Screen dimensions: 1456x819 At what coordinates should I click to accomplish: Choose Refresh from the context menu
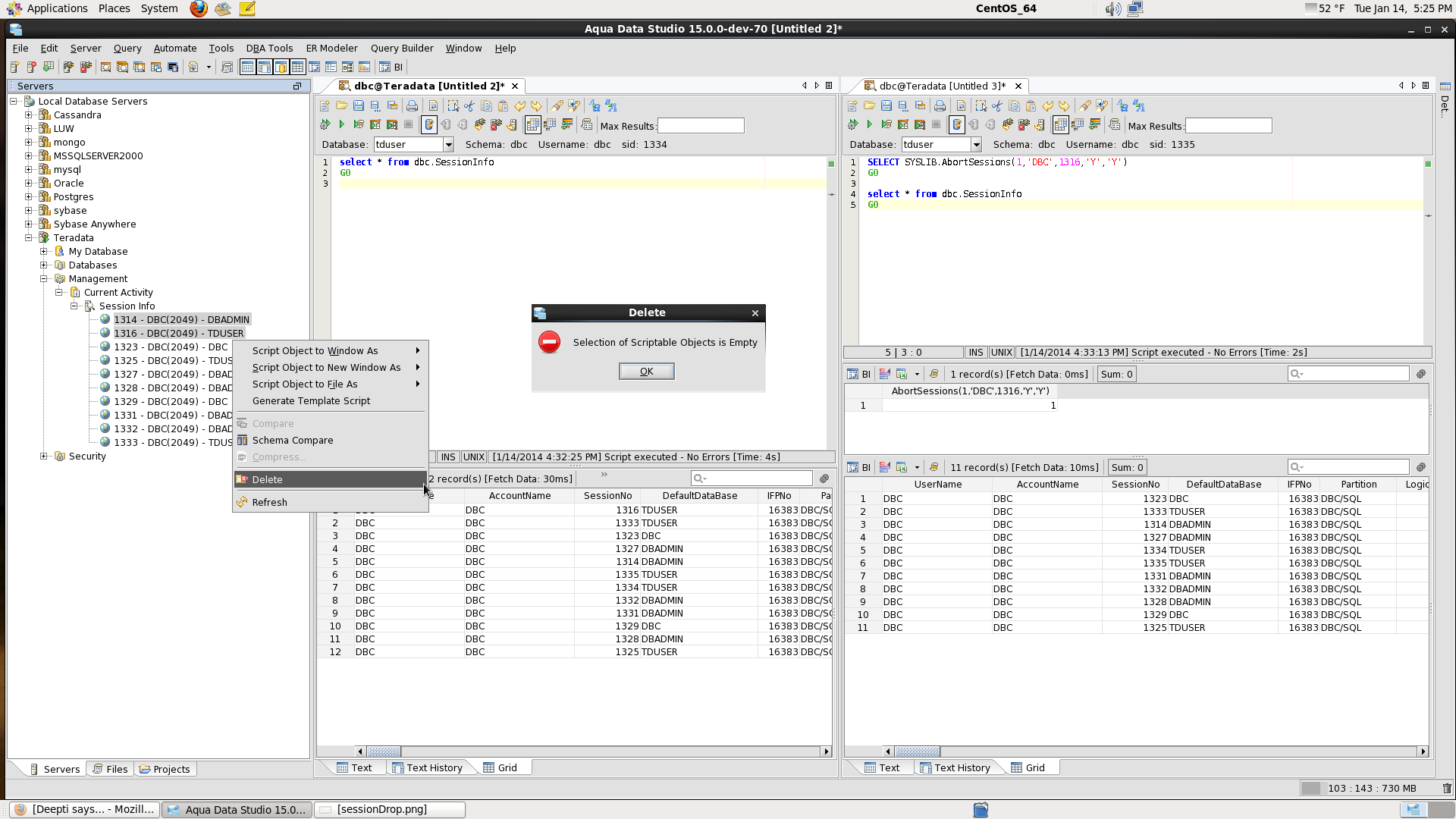coord(330,502)
